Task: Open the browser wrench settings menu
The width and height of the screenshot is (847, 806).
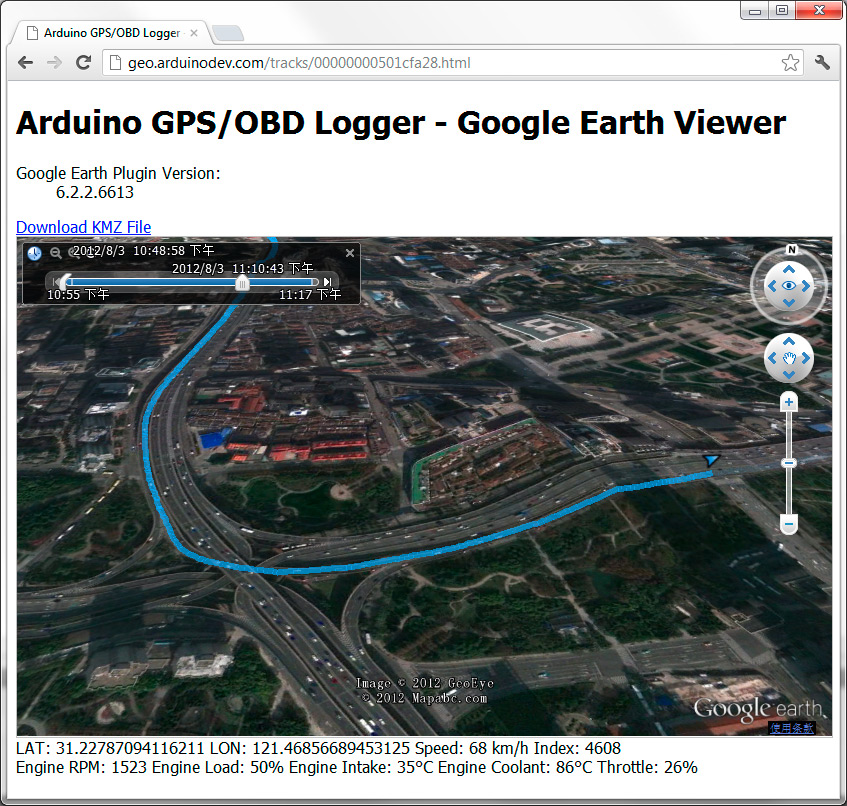Action: [x=822, y=63]
